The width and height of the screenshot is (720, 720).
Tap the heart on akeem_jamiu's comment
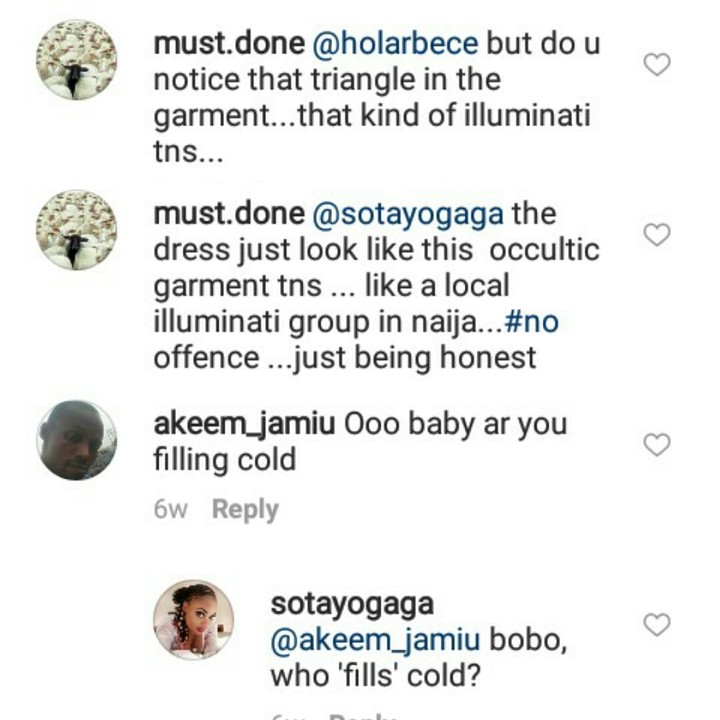(656, 445)
